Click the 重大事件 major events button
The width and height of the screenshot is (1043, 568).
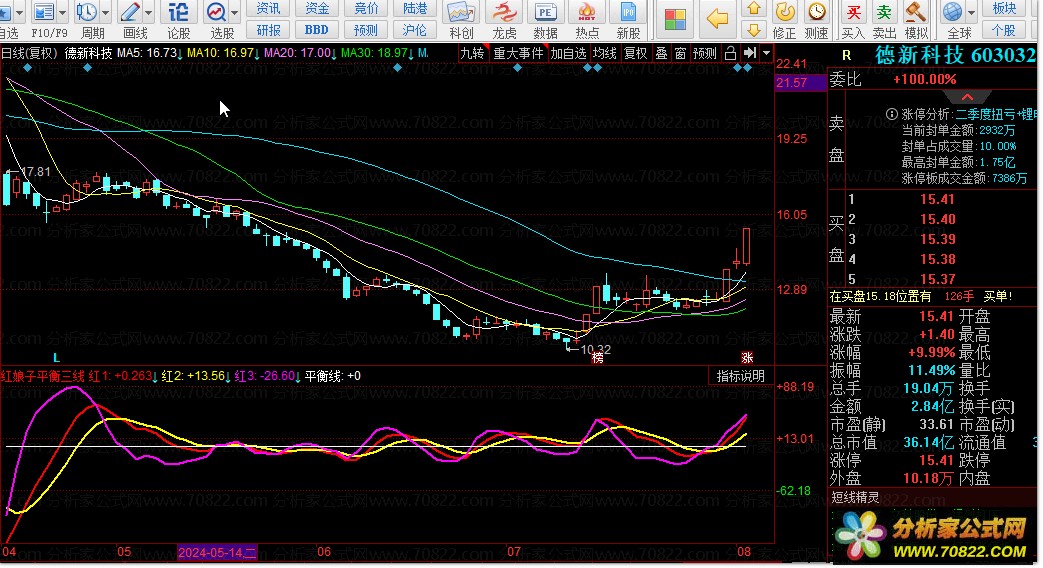tap(518, 53)
